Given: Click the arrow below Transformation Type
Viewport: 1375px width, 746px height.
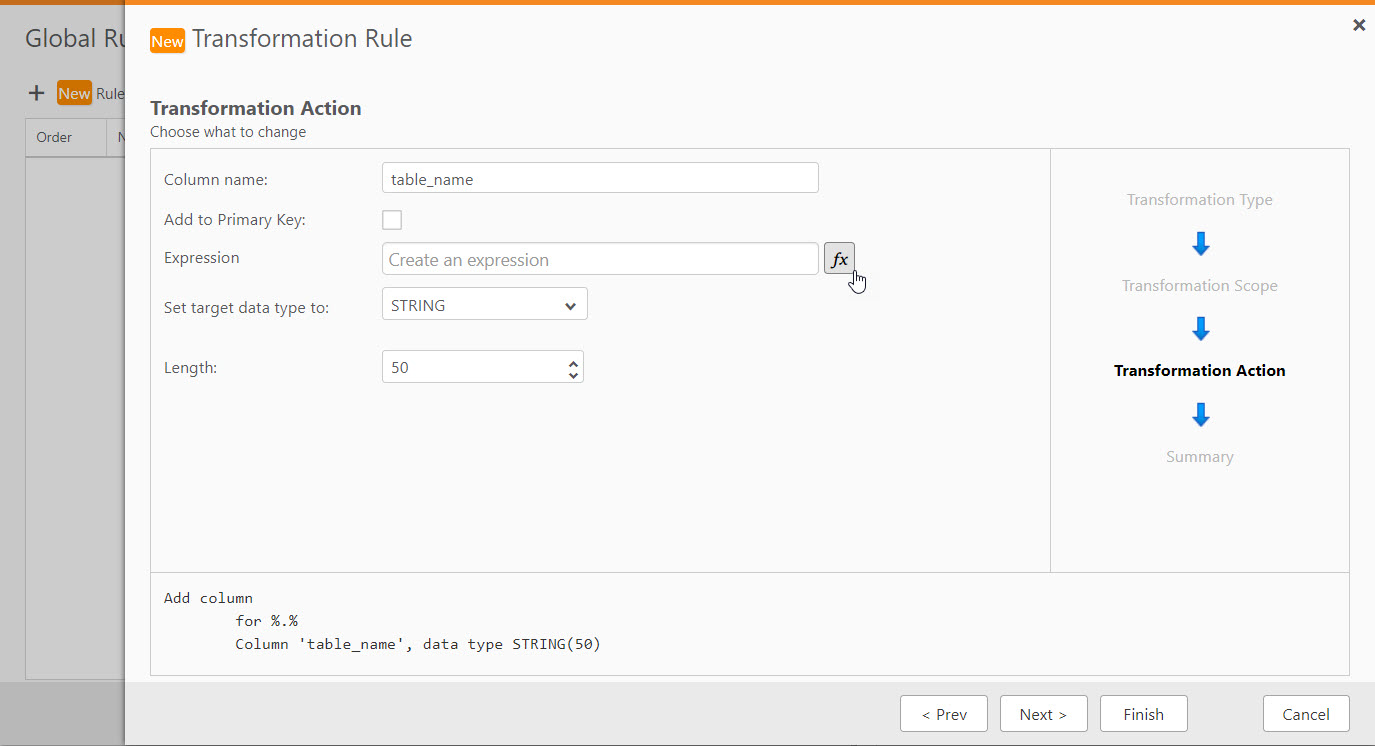Looking at the screenshot, I should 1201,243.
